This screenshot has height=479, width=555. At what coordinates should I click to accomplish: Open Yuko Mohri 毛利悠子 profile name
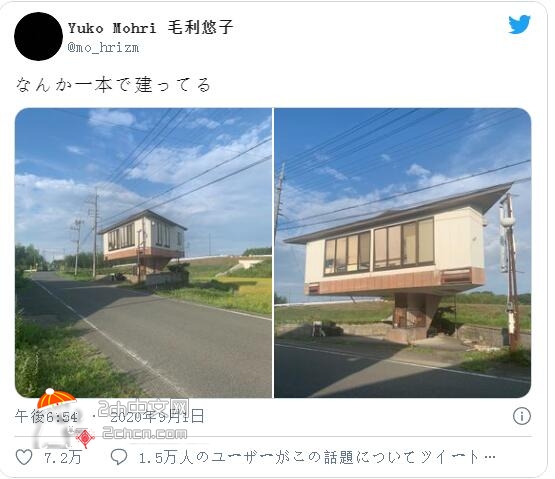(x=150, y=28)
